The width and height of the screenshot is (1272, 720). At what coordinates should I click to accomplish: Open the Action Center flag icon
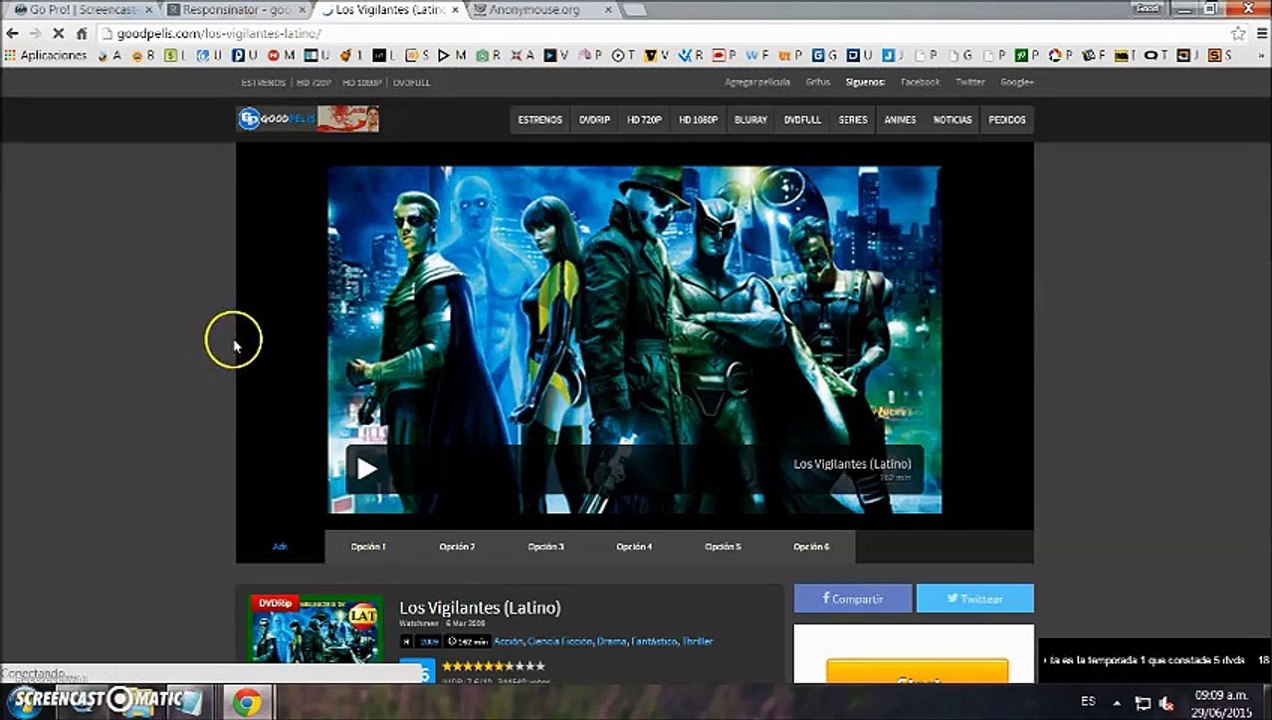tap(1142, 702)
